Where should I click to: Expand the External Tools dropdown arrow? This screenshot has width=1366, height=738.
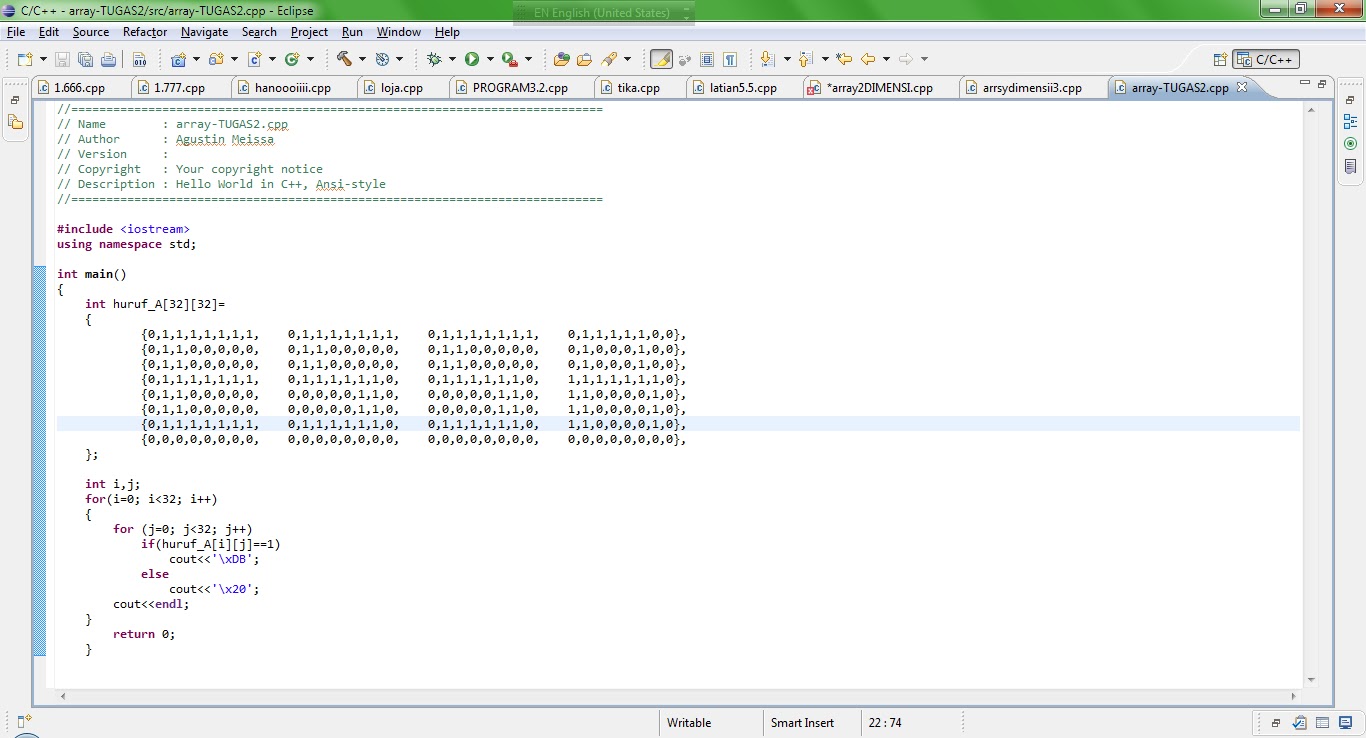[528, 59]
